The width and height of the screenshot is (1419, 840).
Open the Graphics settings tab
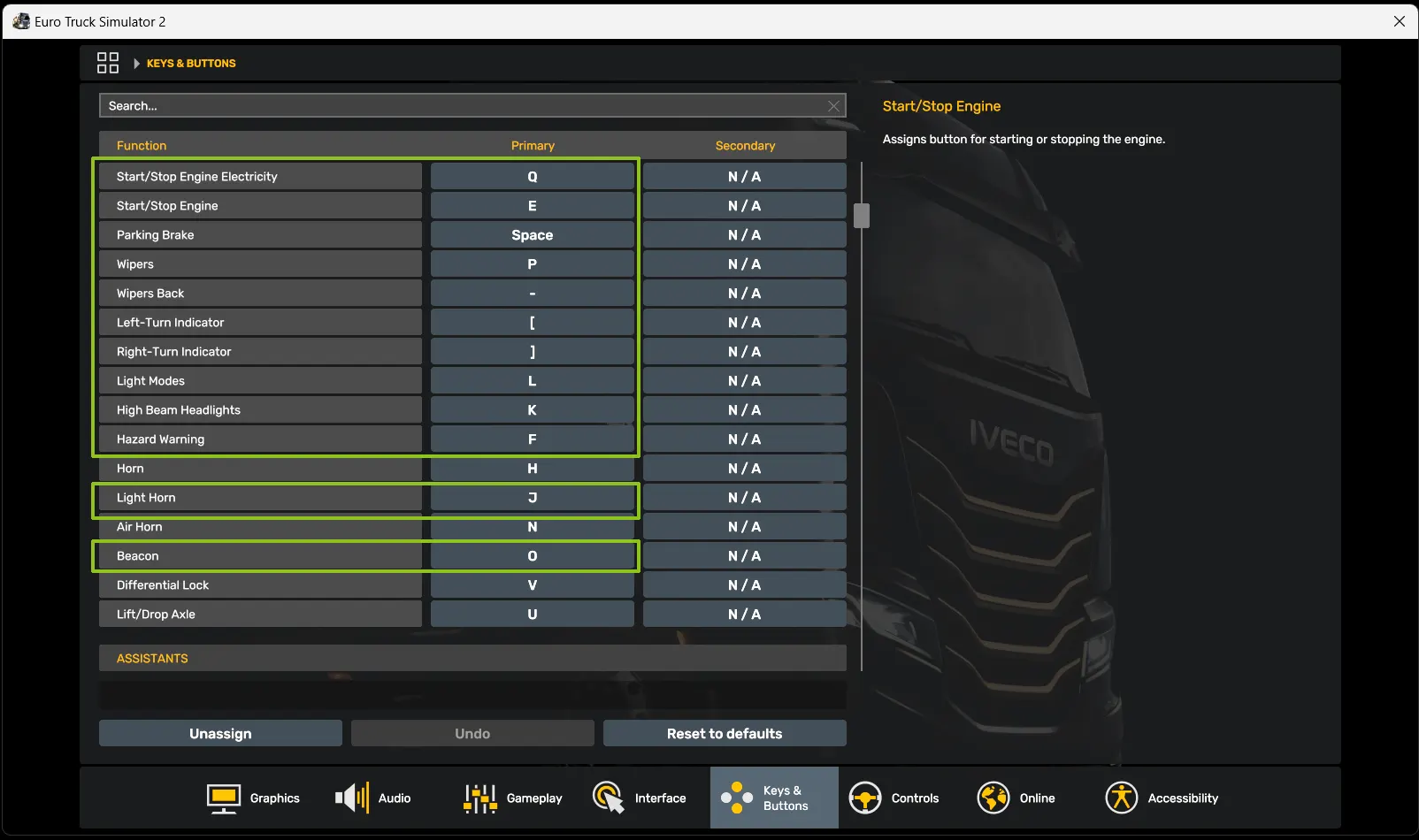coord(253,798)
